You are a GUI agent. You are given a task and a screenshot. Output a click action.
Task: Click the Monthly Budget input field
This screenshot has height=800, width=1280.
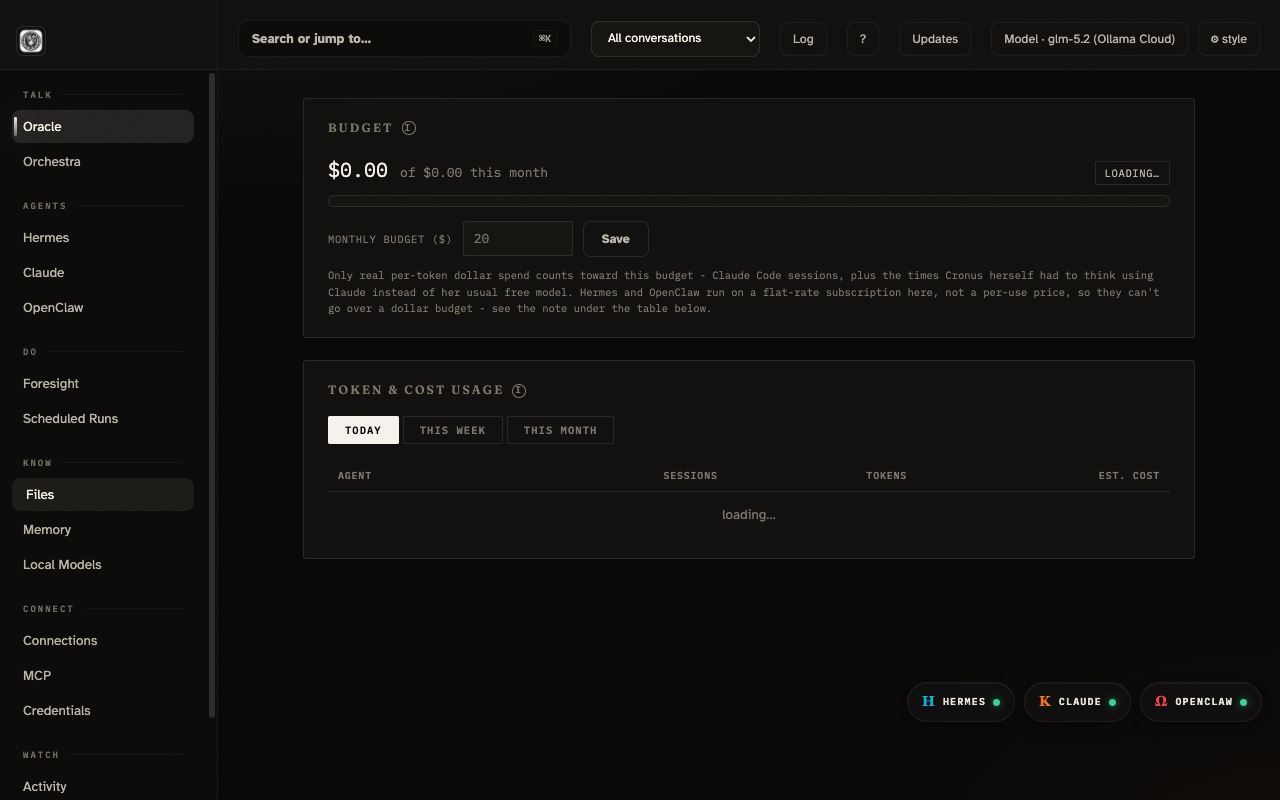[518, 239]
